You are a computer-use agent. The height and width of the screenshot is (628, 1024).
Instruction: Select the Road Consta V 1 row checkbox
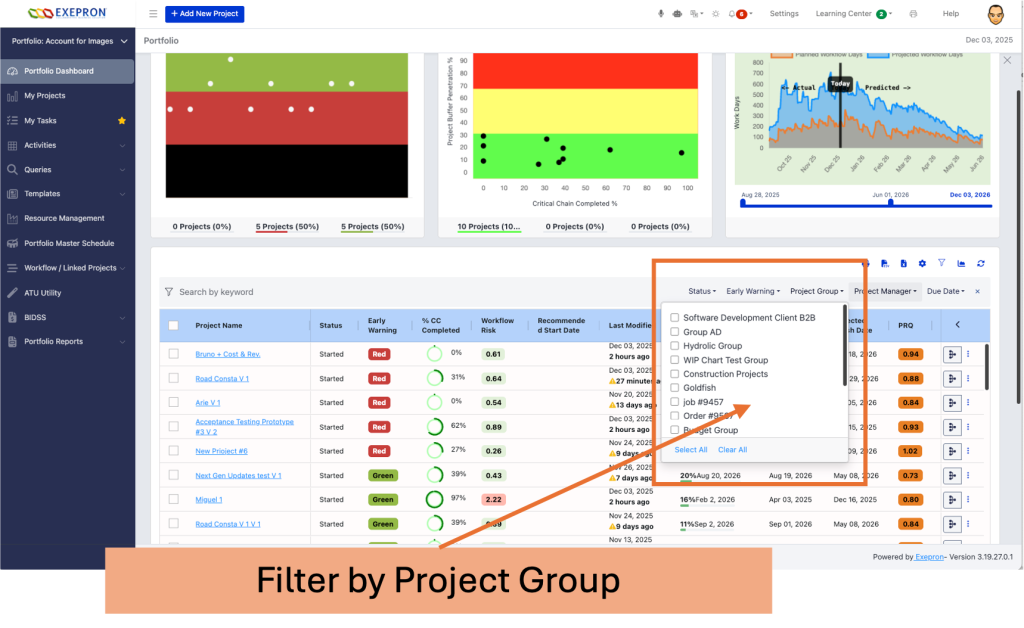[x=174, y=379]
